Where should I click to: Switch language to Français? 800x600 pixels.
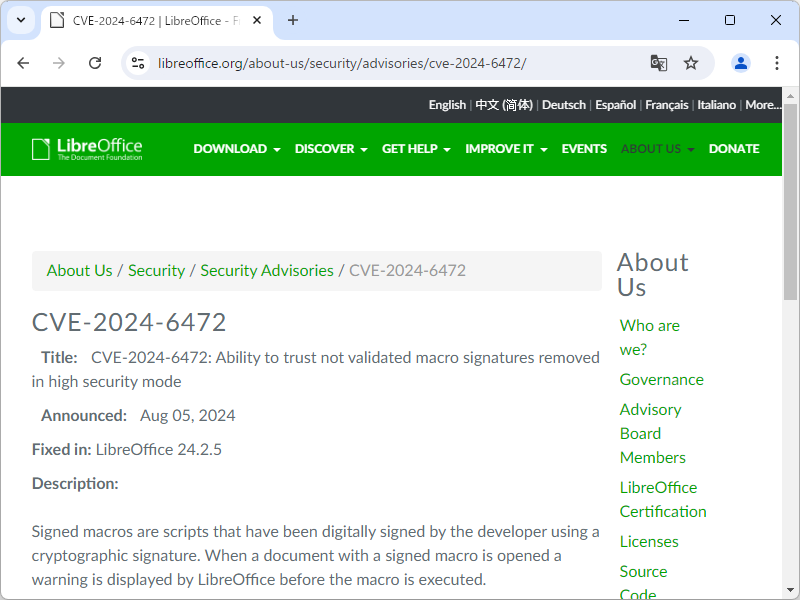pyautogui.click(x=666, y=105)
